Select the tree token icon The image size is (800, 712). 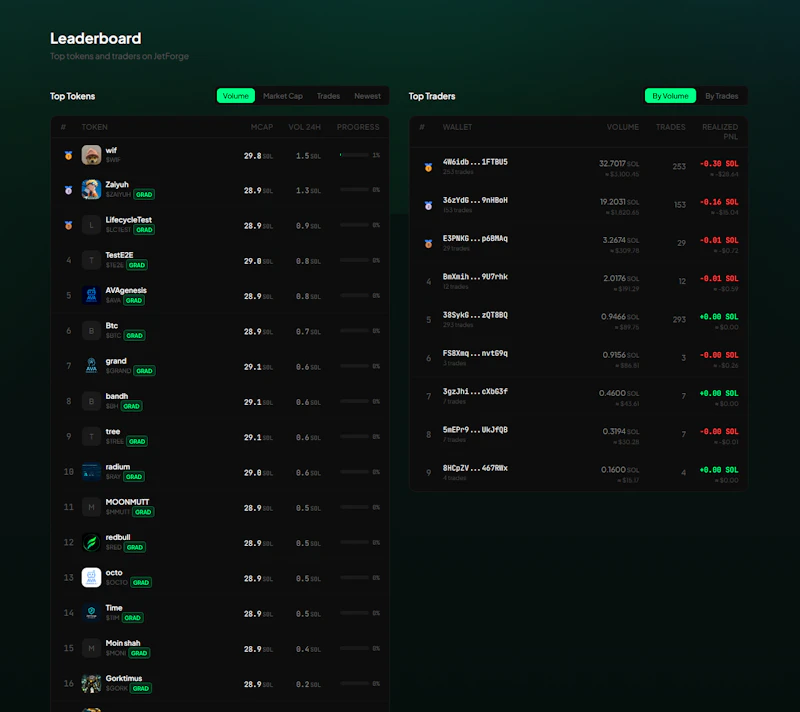pos(91,437)
